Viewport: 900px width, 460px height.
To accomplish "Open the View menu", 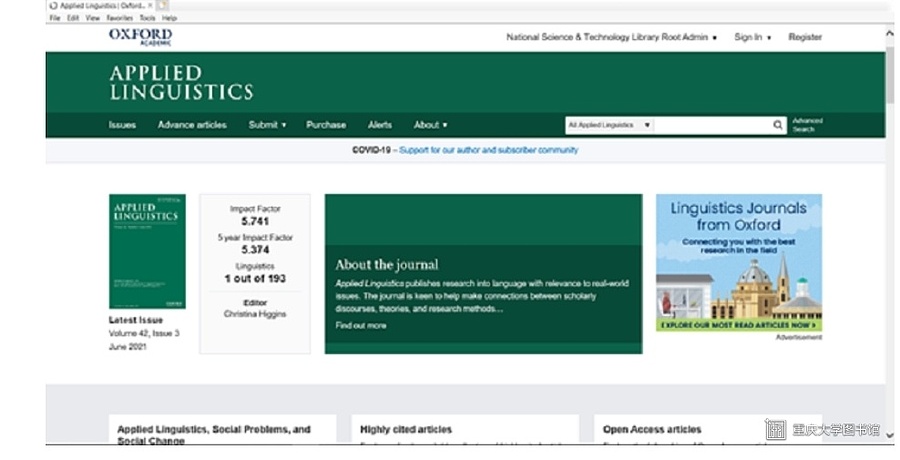I will (x=92, y=18).
